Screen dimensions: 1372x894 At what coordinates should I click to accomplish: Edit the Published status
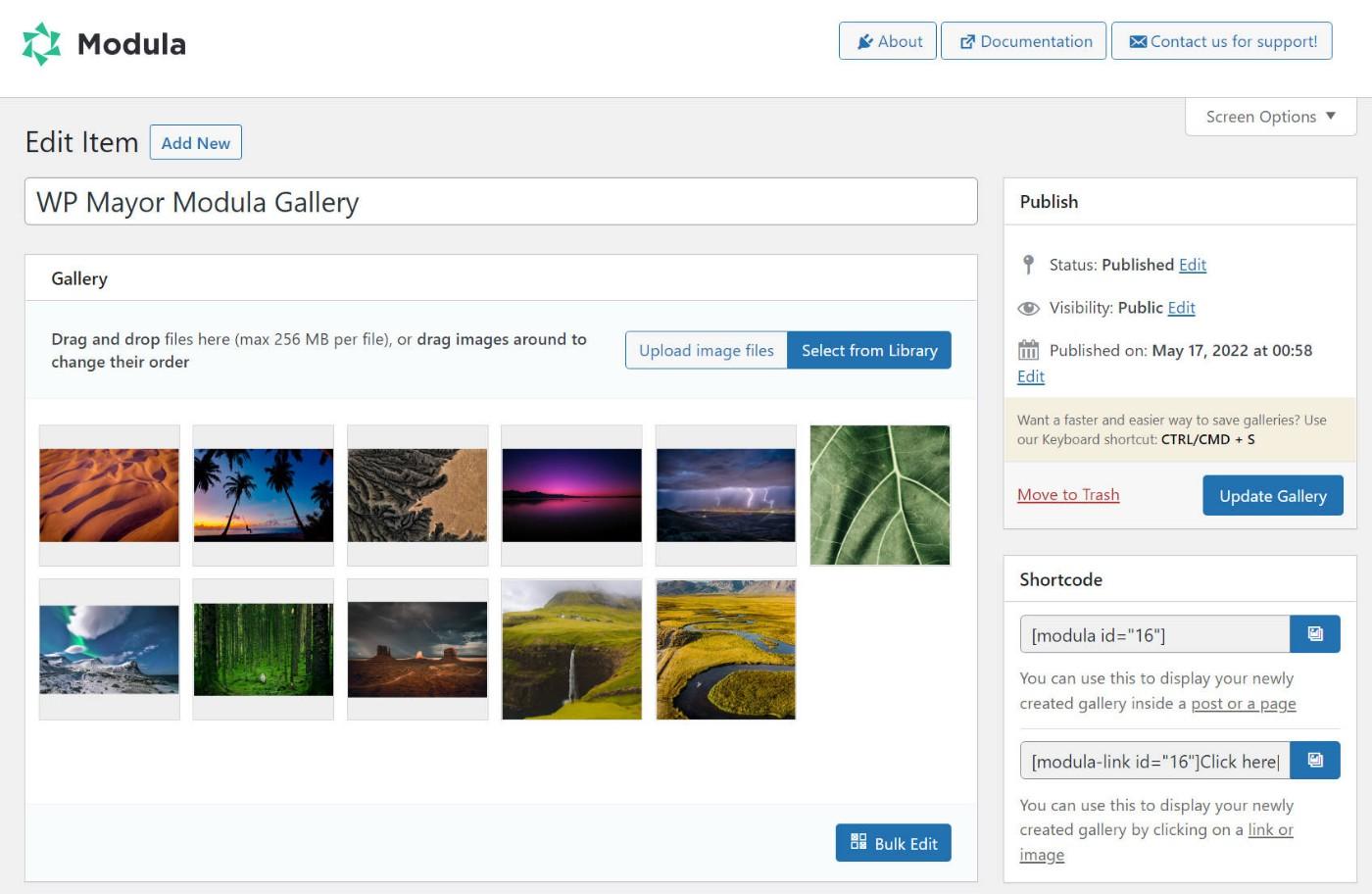(x=1193, y=265)
